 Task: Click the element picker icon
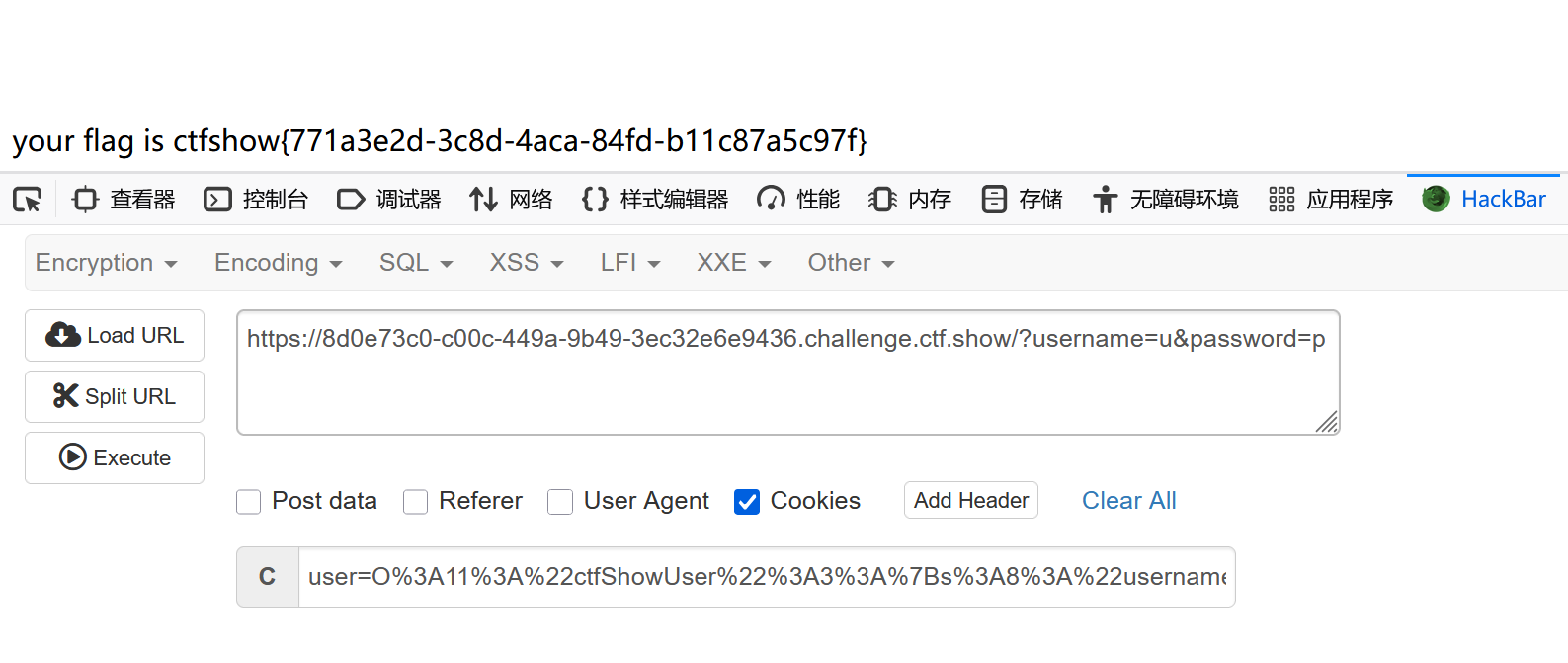[28, 200]
